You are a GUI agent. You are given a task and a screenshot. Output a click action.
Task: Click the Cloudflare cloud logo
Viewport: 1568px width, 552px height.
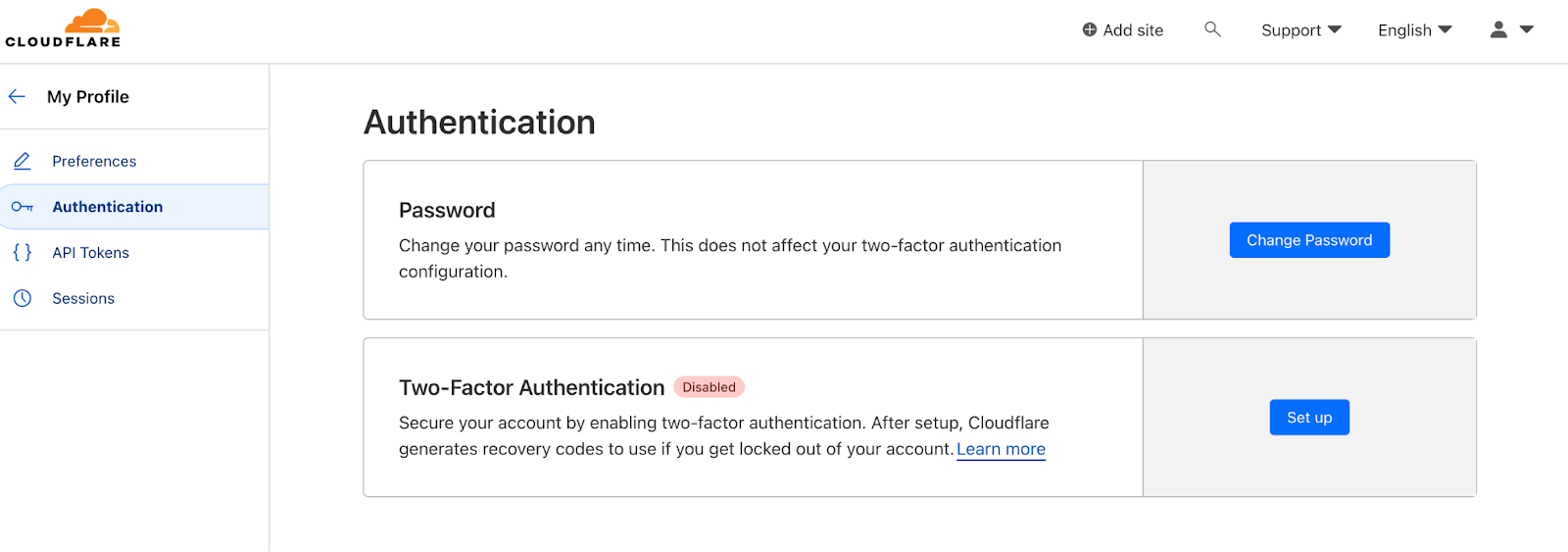[63, 27]
